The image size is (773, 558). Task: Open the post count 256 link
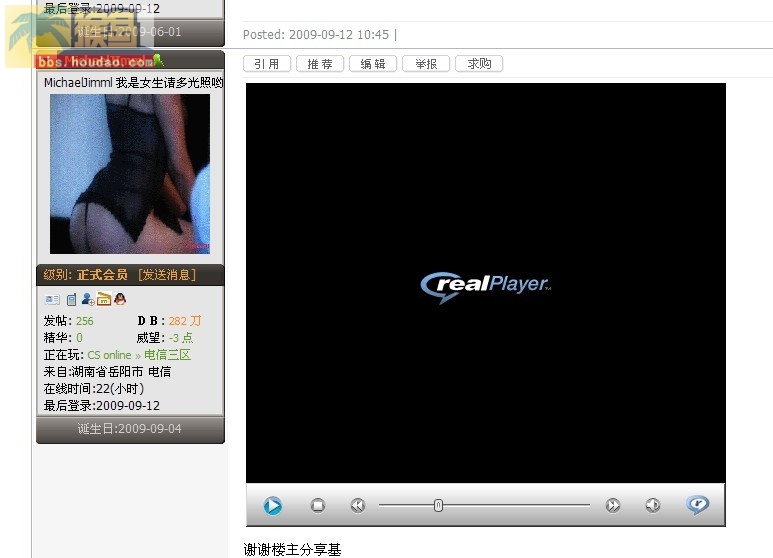(x=85, y=321)
